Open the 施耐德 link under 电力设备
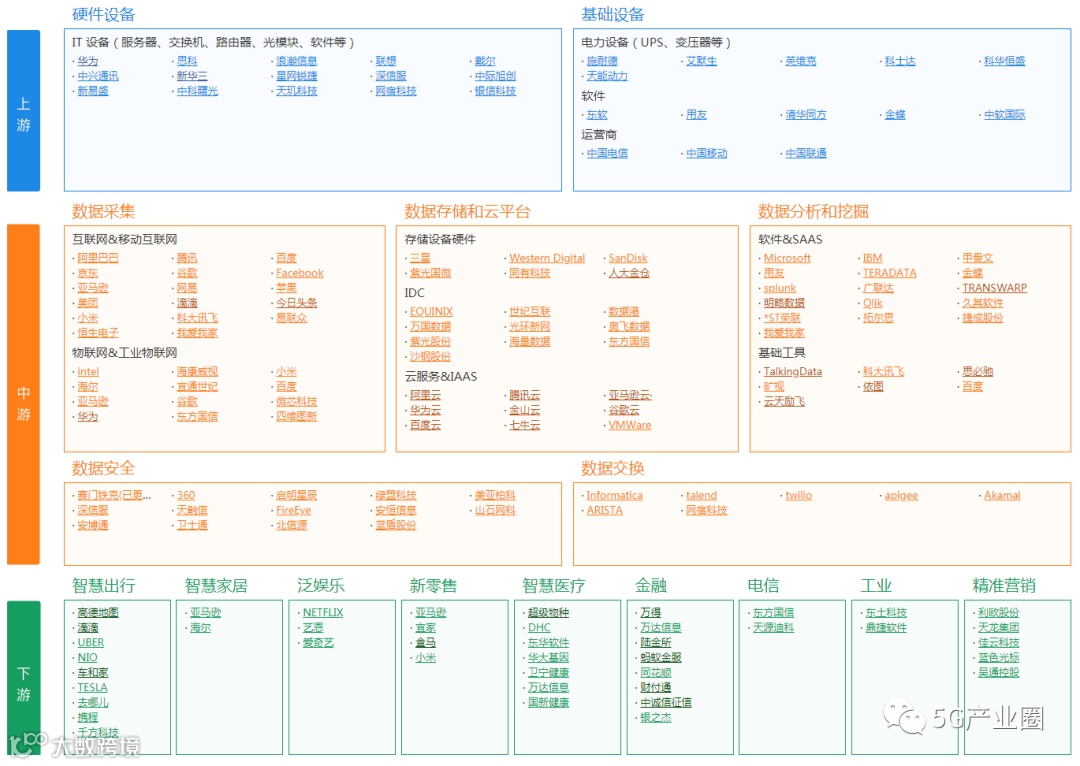The width and height of the screenshot is (1080, 766). pos(602,61)
